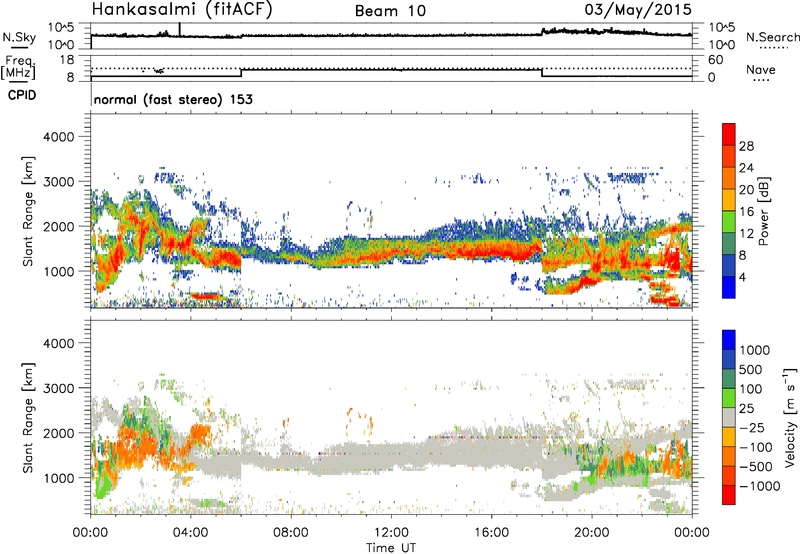Image resolution: width=800 pixels, height=554 pixels.
Task: Click the sky noise trace panel
Action: (x=391, y=36)
